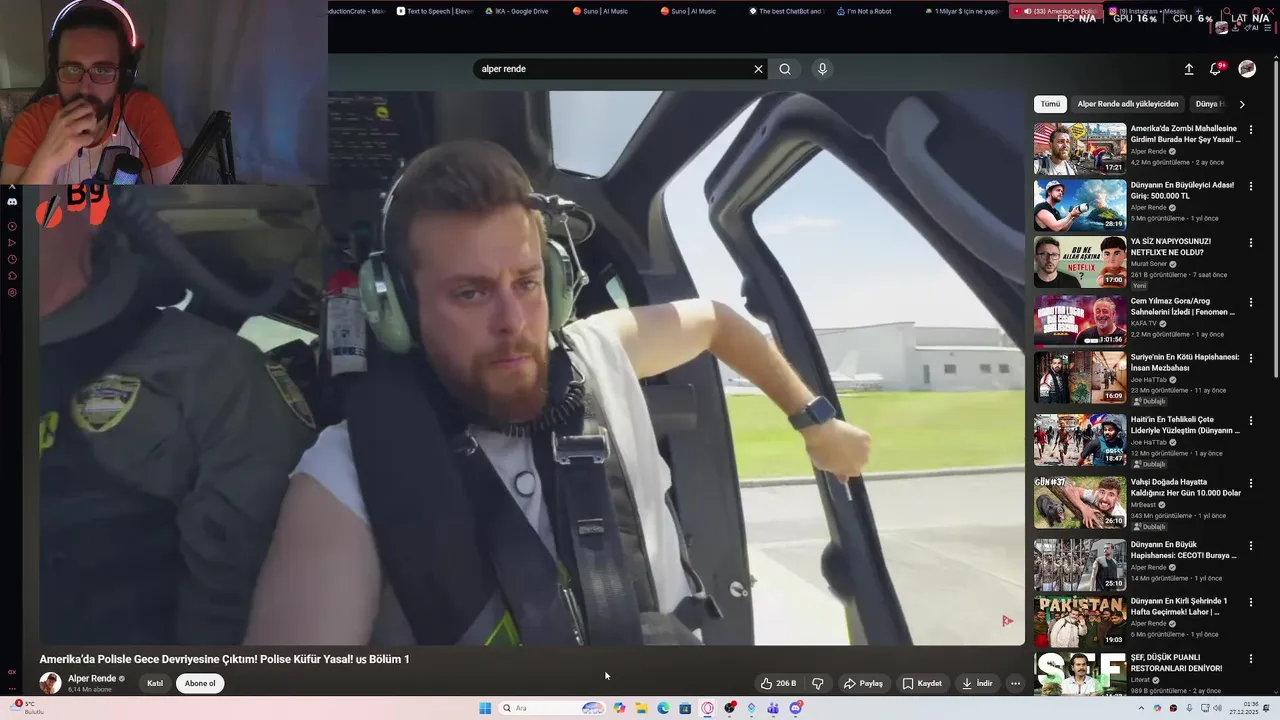The height and width of the screenshot is (720, 1280).
Task: Click the taskbar Ara search box
Action: (x=553, y=708)
